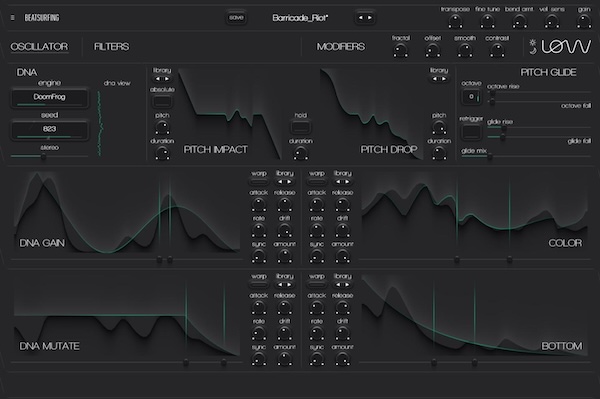
Task: Click the BOTTOM envelope curve display
Action: 474,316
